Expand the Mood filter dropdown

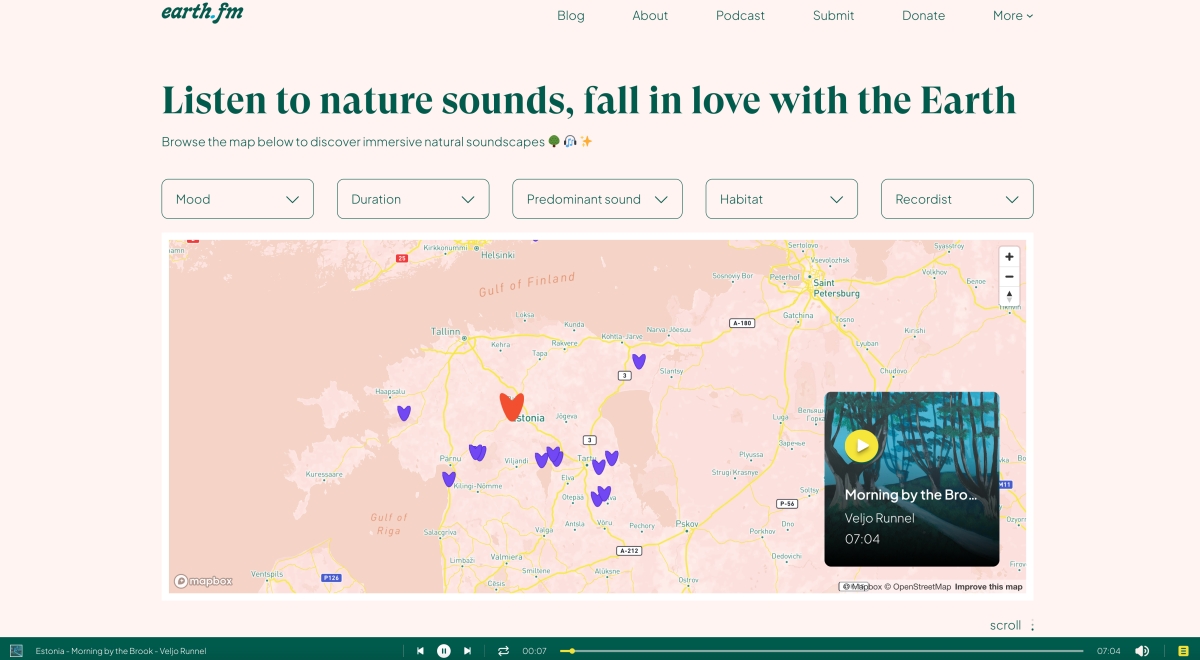click(237, 199)
